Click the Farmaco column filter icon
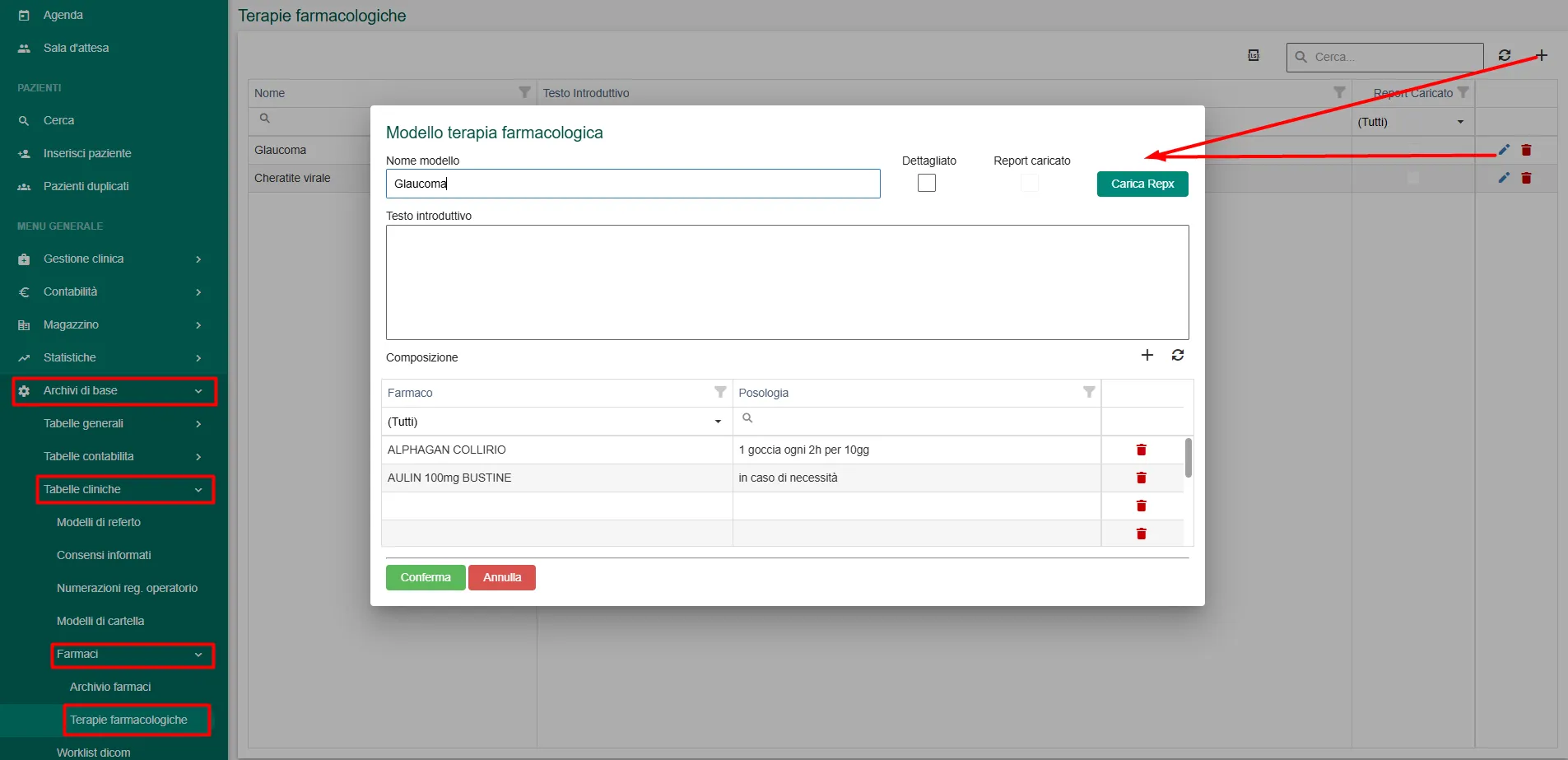 (x=720, y=393)
